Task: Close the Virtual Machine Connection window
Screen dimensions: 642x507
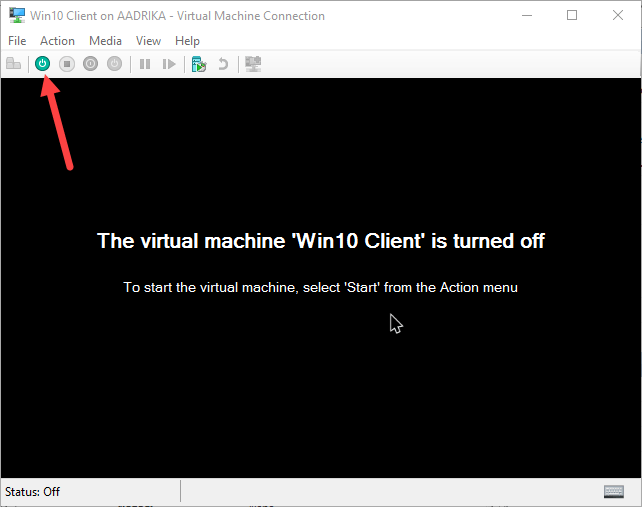Action: coord(618,16)
